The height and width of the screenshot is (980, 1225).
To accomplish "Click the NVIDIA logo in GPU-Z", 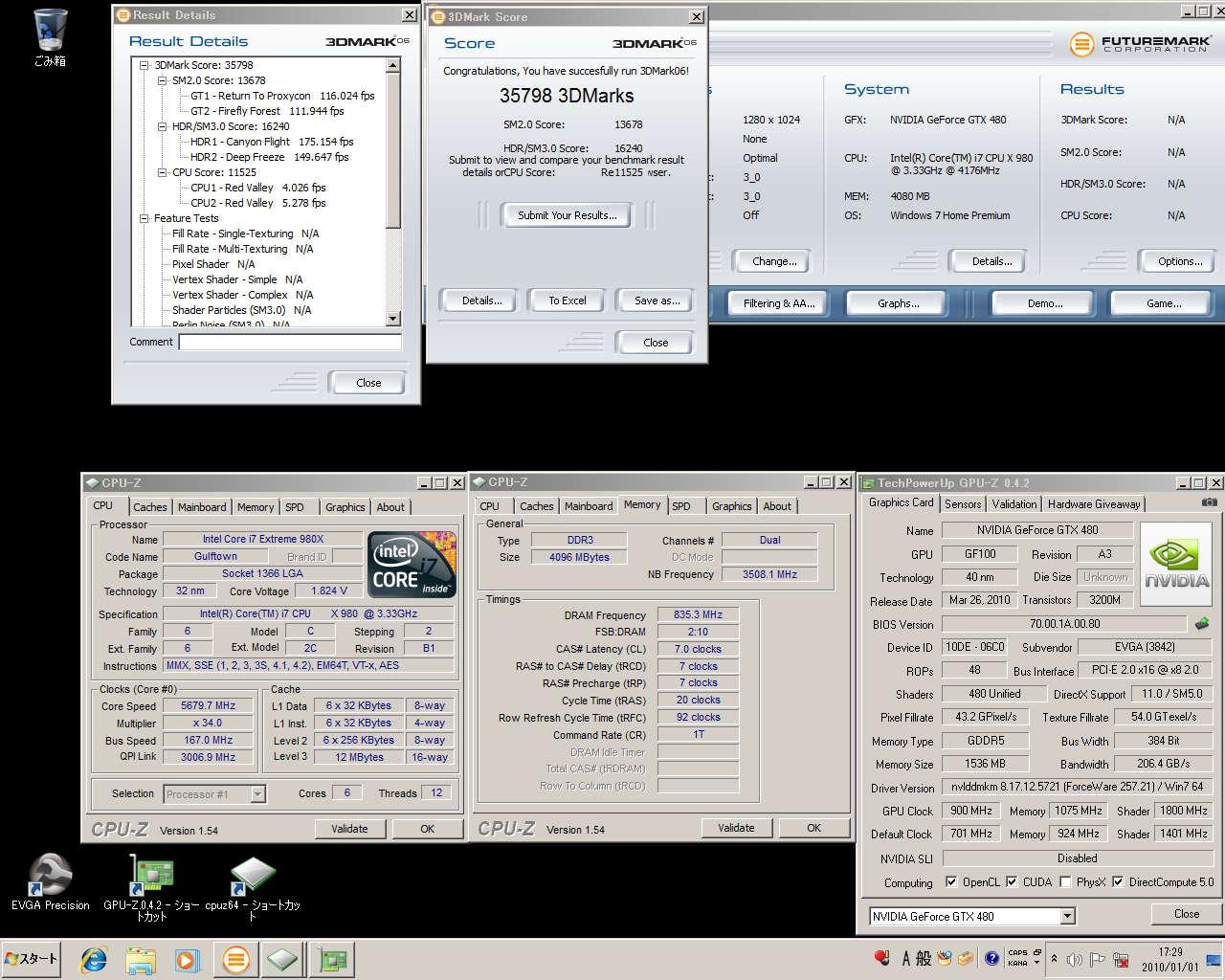I will pyautogui.click(x=1177, y=565).
